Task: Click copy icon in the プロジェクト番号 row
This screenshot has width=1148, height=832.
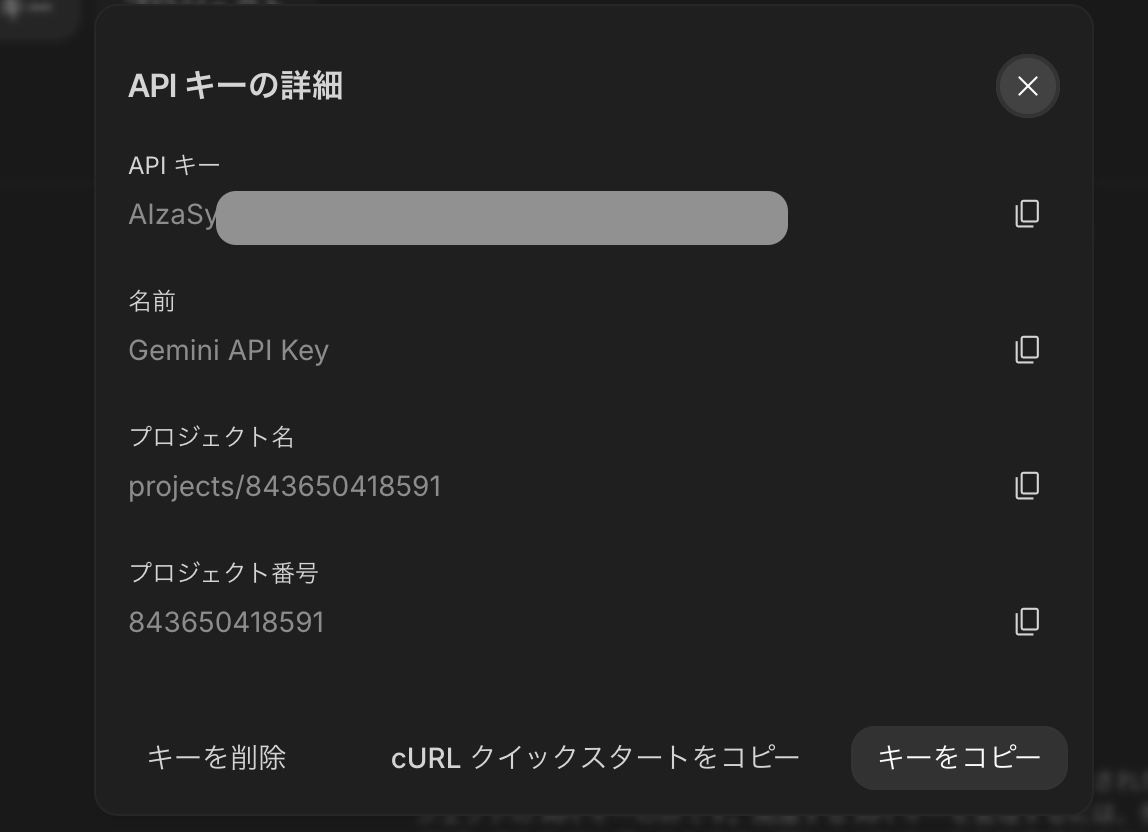Action: tap(1027, 622)
